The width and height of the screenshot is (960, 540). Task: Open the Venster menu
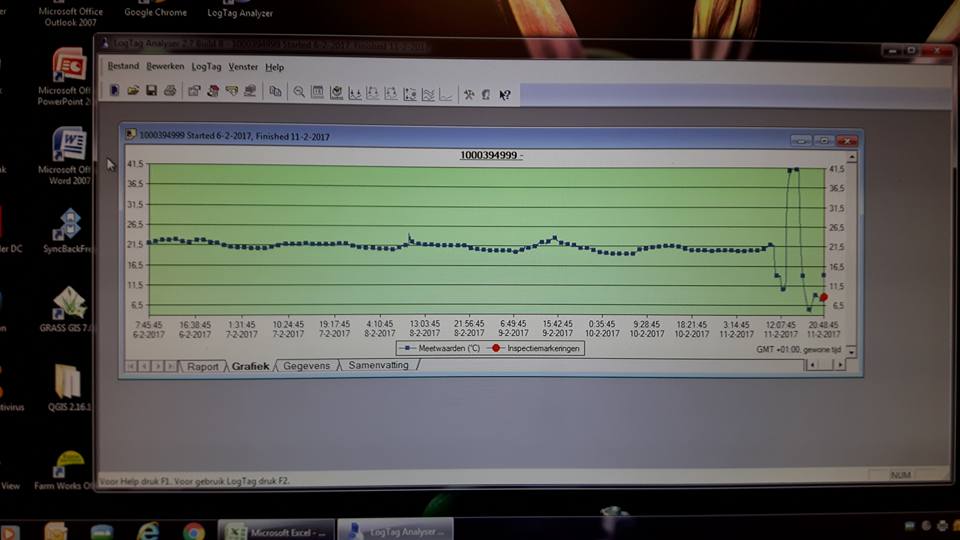click(x=243, y=67)
